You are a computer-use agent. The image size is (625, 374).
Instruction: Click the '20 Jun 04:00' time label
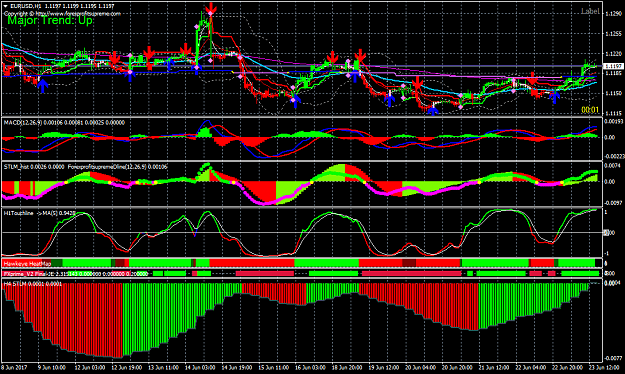tap(421, 367)
